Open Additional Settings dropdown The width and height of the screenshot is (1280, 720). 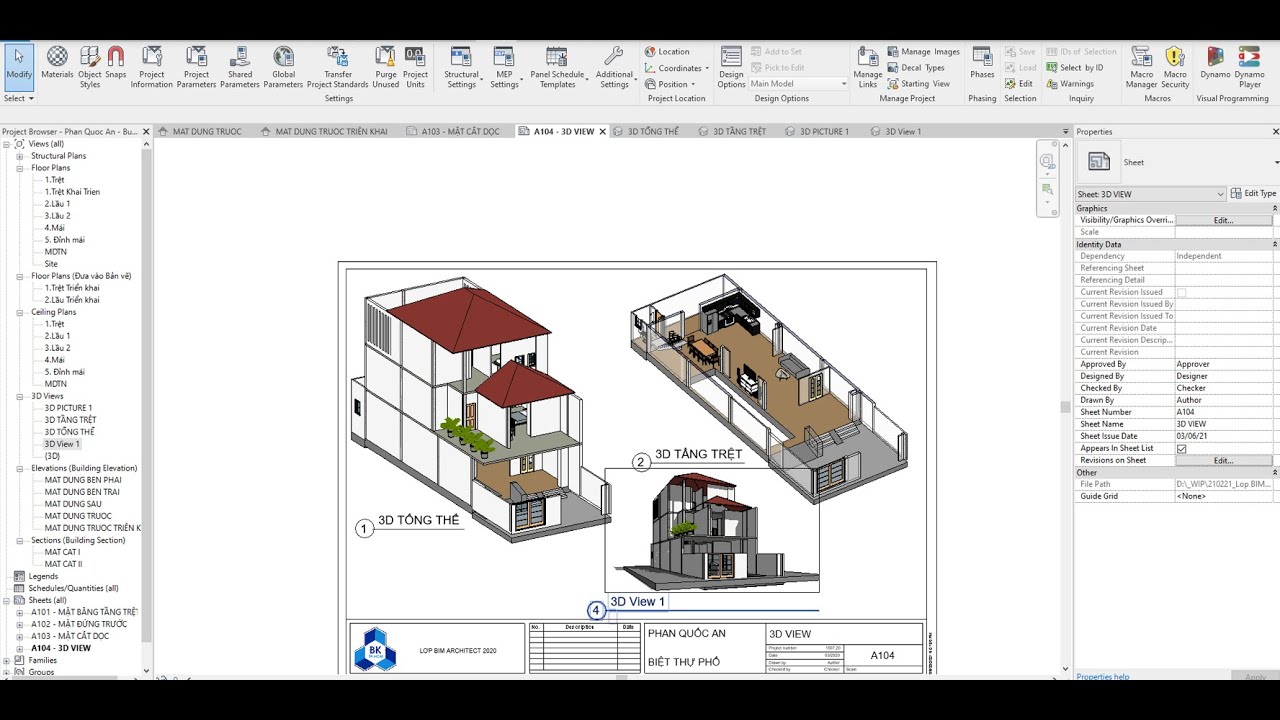pyautogui.click(x=614, y=66)
